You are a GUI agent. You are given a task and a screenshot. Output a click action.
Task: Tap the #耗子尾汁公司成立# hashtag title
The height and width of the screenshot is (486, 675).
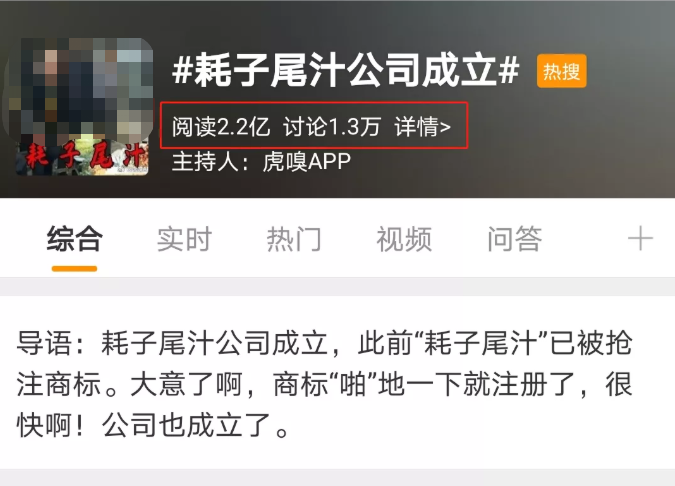(345, 71)
